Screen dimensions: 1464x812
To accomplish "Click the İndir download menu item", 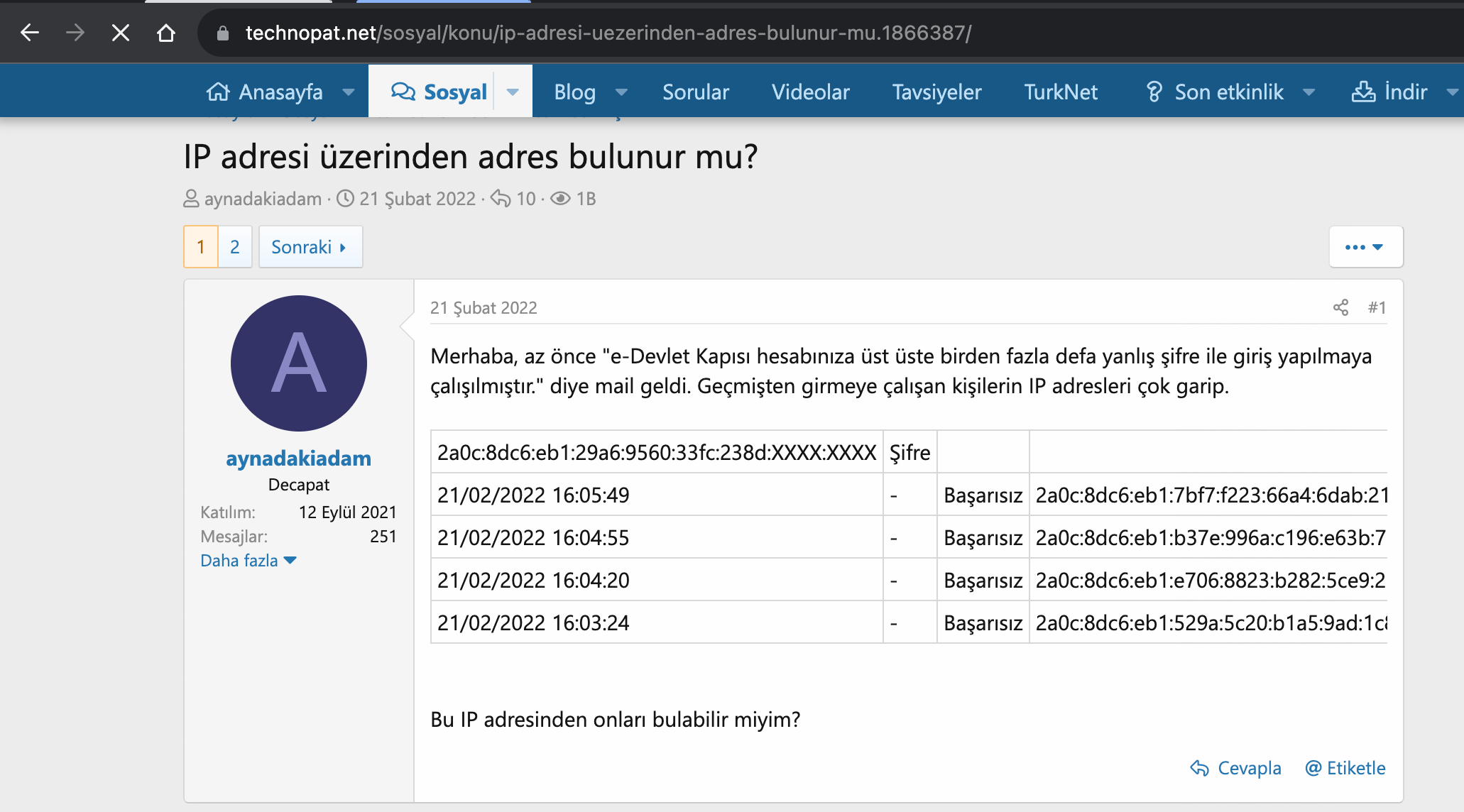I will pyautogui.click(x=1389, y=92).
